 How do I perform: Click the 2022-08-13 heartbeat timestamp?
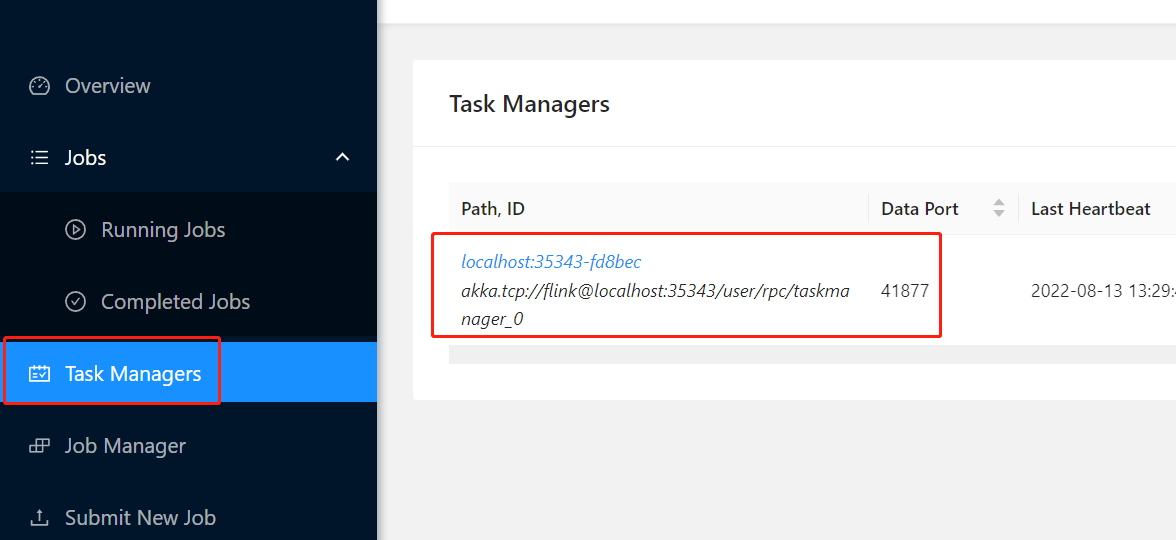pos(1102,291)
